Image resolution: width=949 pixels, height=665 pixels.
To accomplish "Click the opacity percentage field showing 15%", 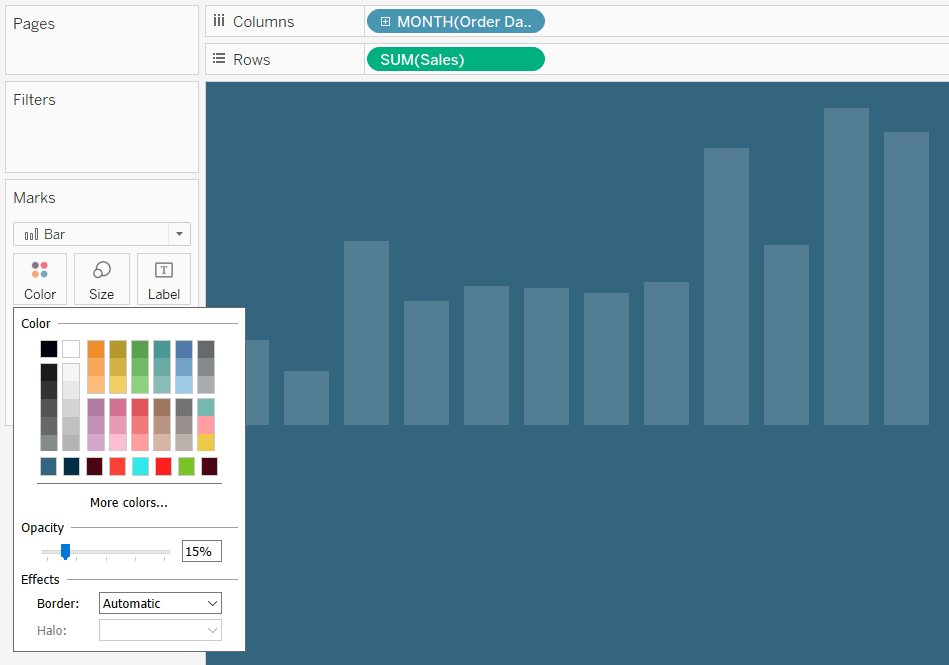I will pos(201,551).
